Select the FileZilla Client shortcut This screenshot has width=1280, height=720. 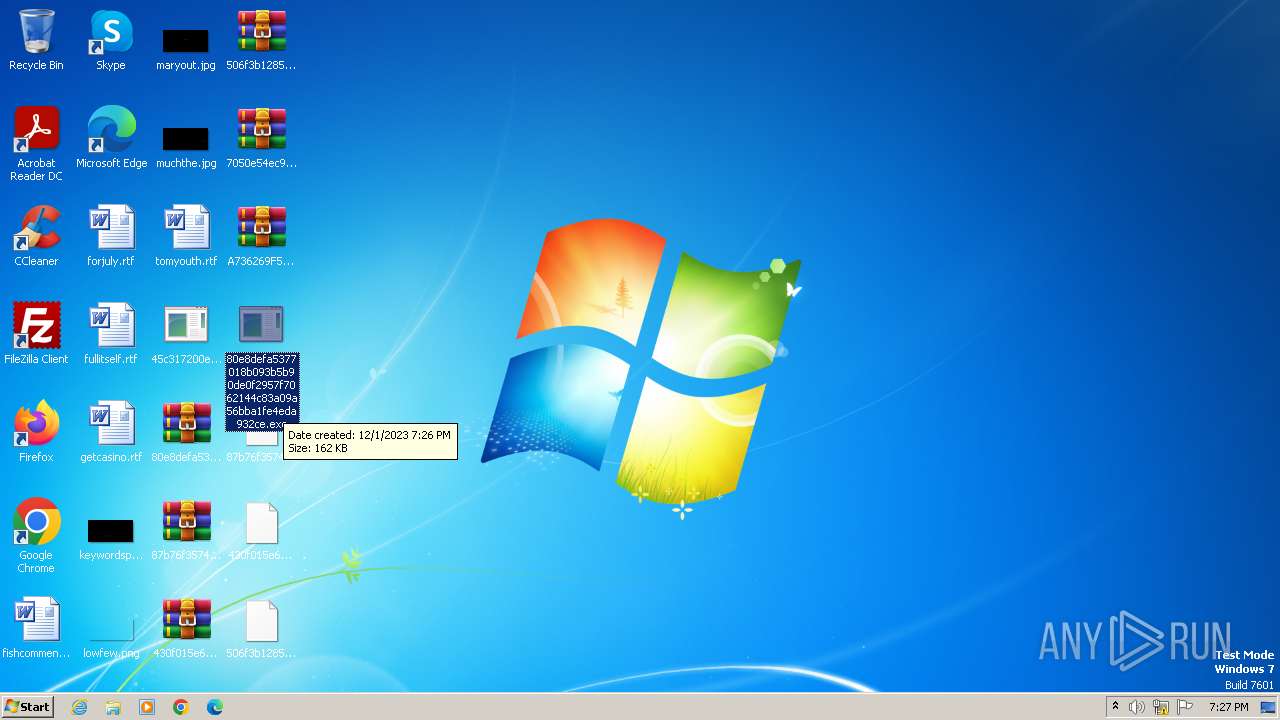pos(36,334)
